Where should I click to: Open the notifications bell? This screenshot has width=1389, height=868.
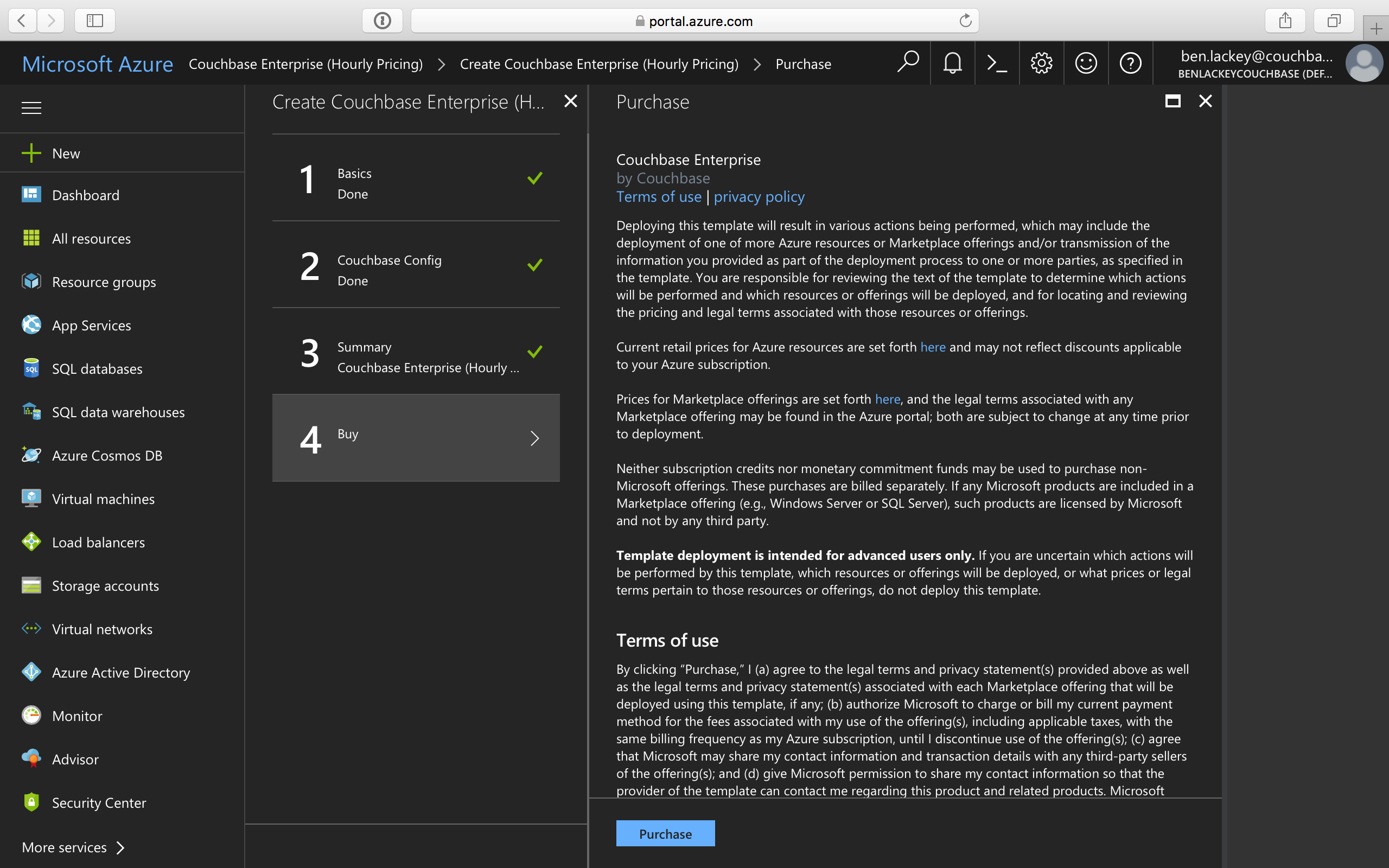[952, 63]
